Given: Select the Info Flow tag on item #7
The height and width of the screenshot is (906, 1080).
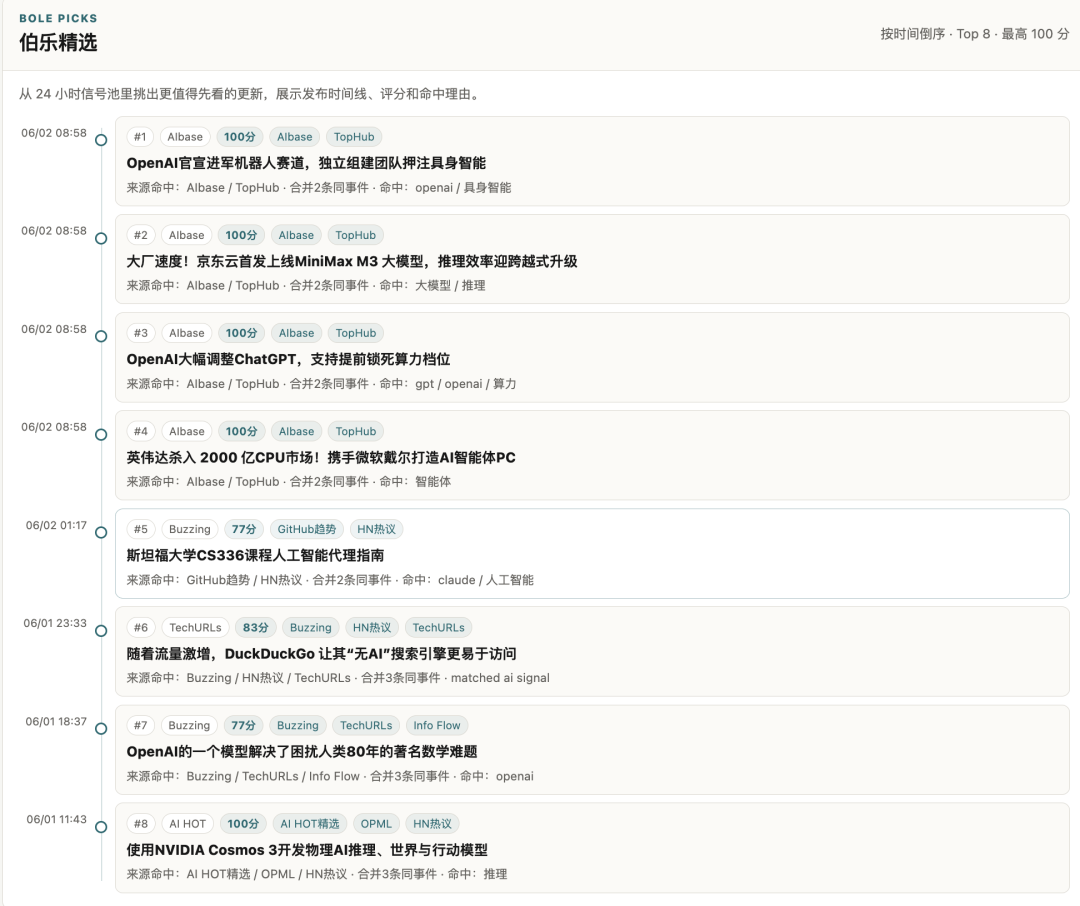Looking at the screenshot, I should click(x=437, y=725).
